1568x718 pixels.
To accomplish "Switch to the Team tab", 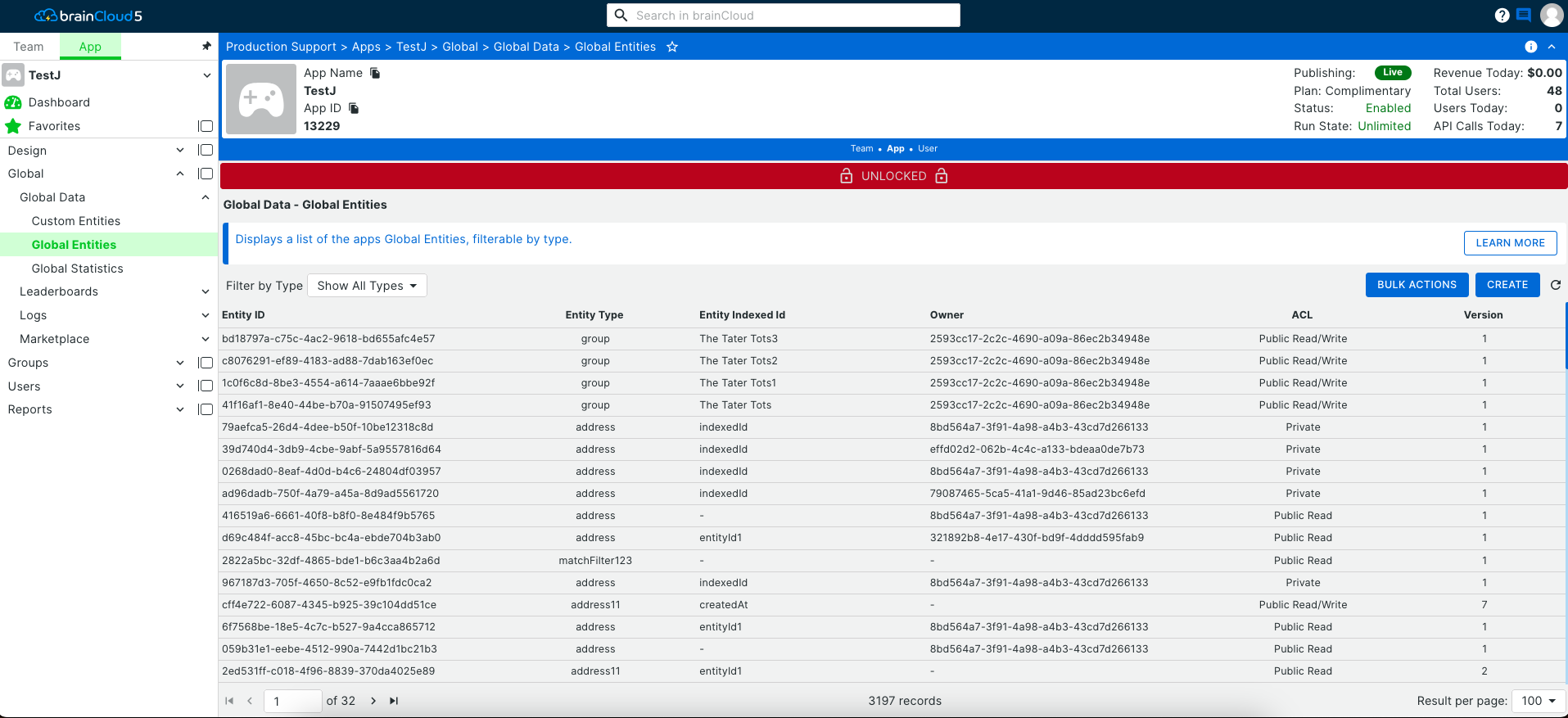I will [29, 47].
